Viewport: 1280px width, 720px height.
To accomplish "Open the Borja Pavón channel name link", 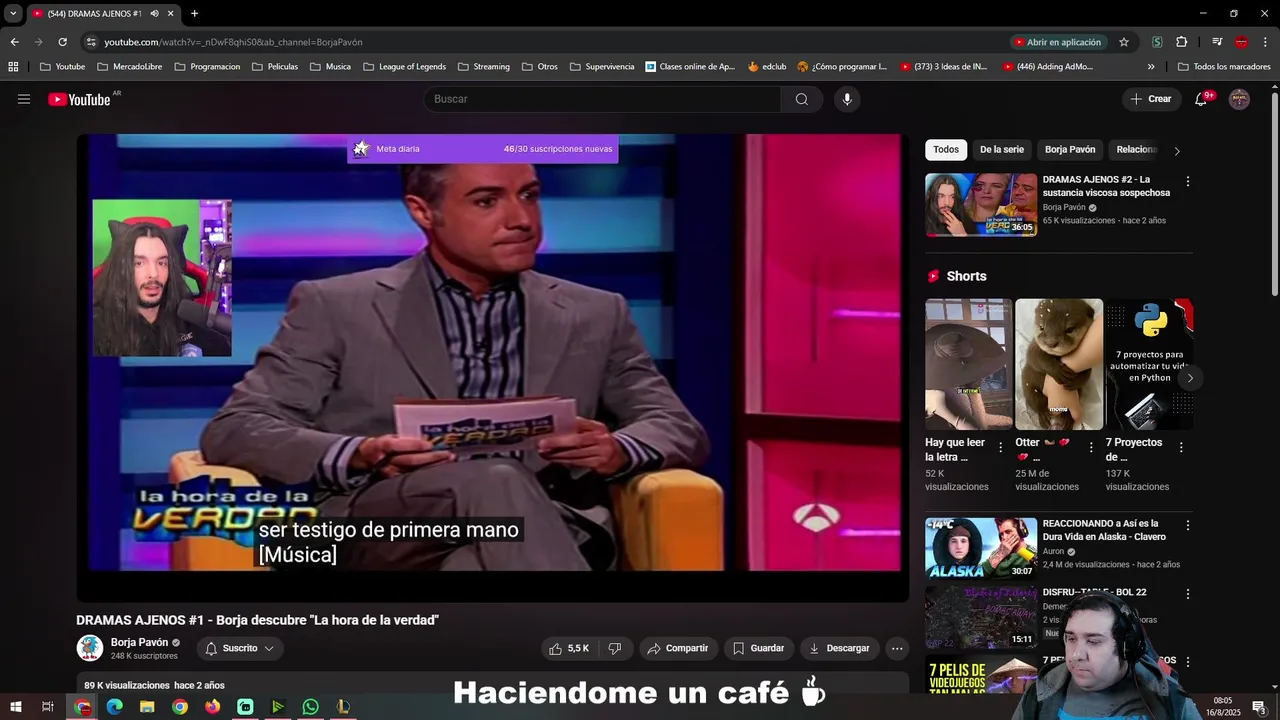I will click(139, 642).
